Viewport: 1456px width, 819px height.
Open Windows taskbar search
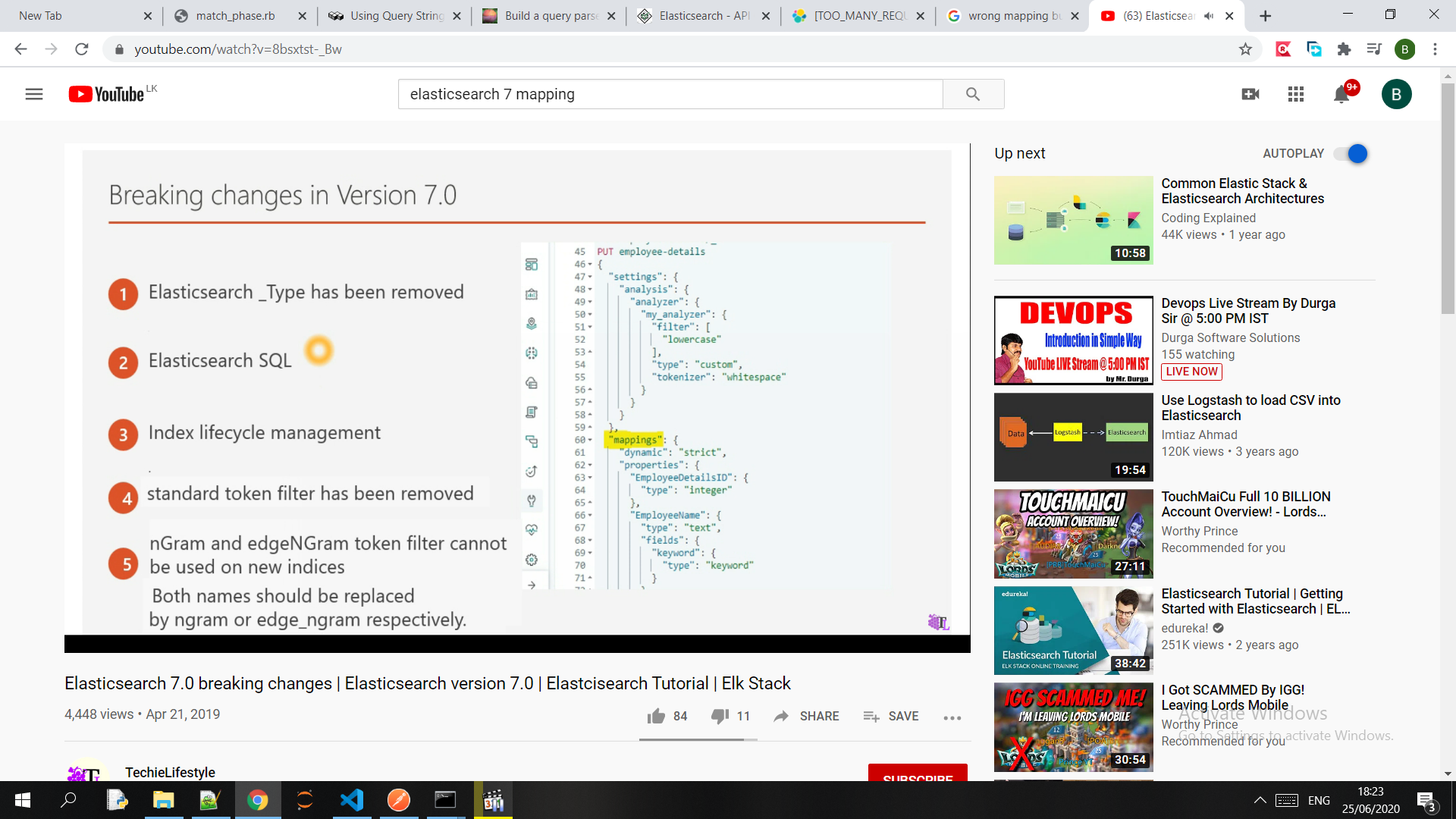click(x=69, y=800)
